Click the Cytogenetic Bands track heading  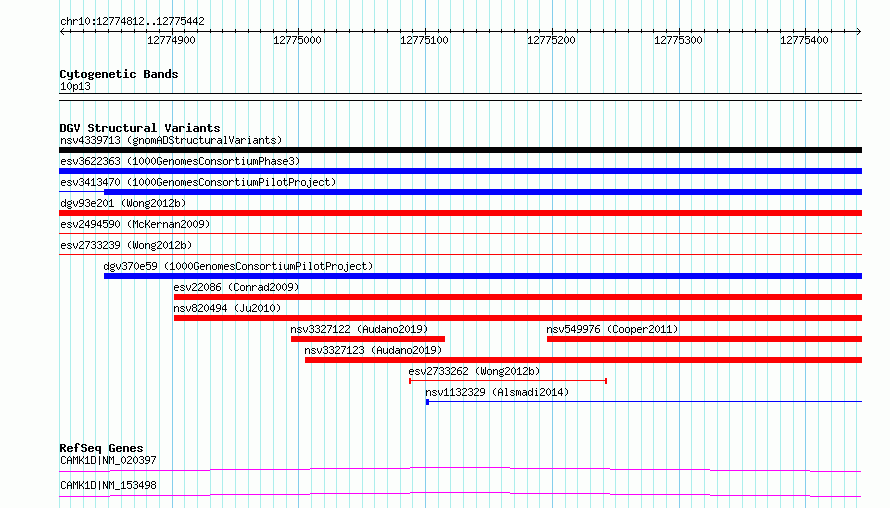[119, 74]
